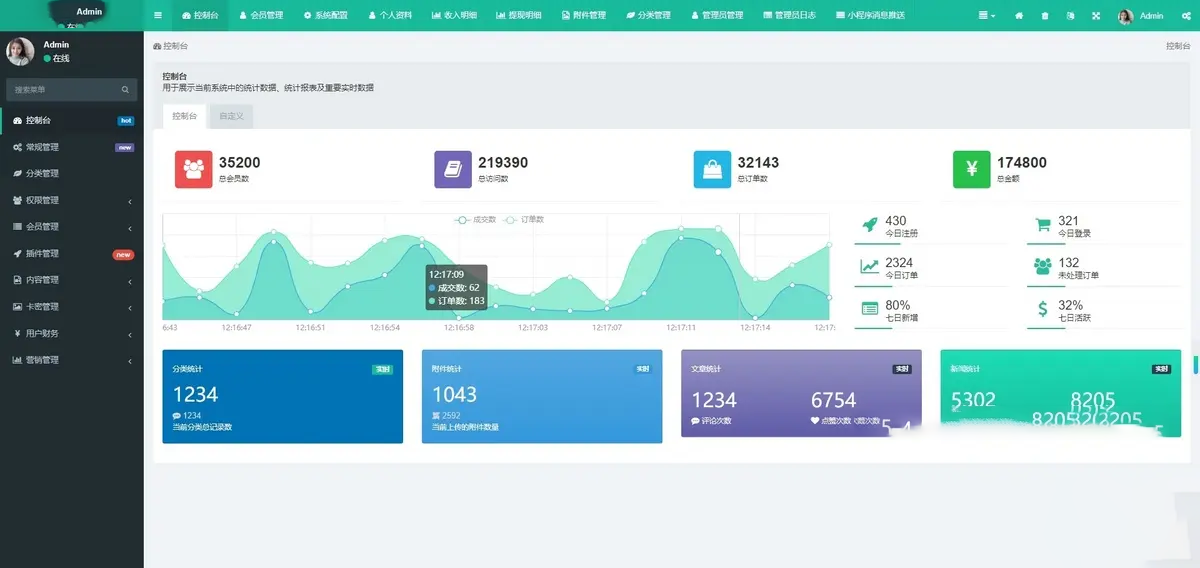
Task: Click the blue 总订单数 shopping bag icon
Action: (x=712, y=169)
